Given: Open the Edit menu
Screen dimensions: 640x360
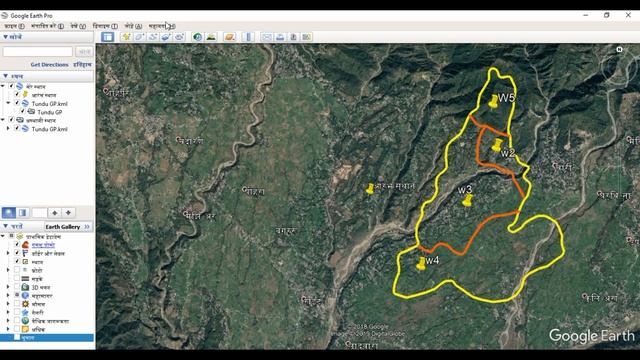Looking at the screenshot, I should pos(47,26).
